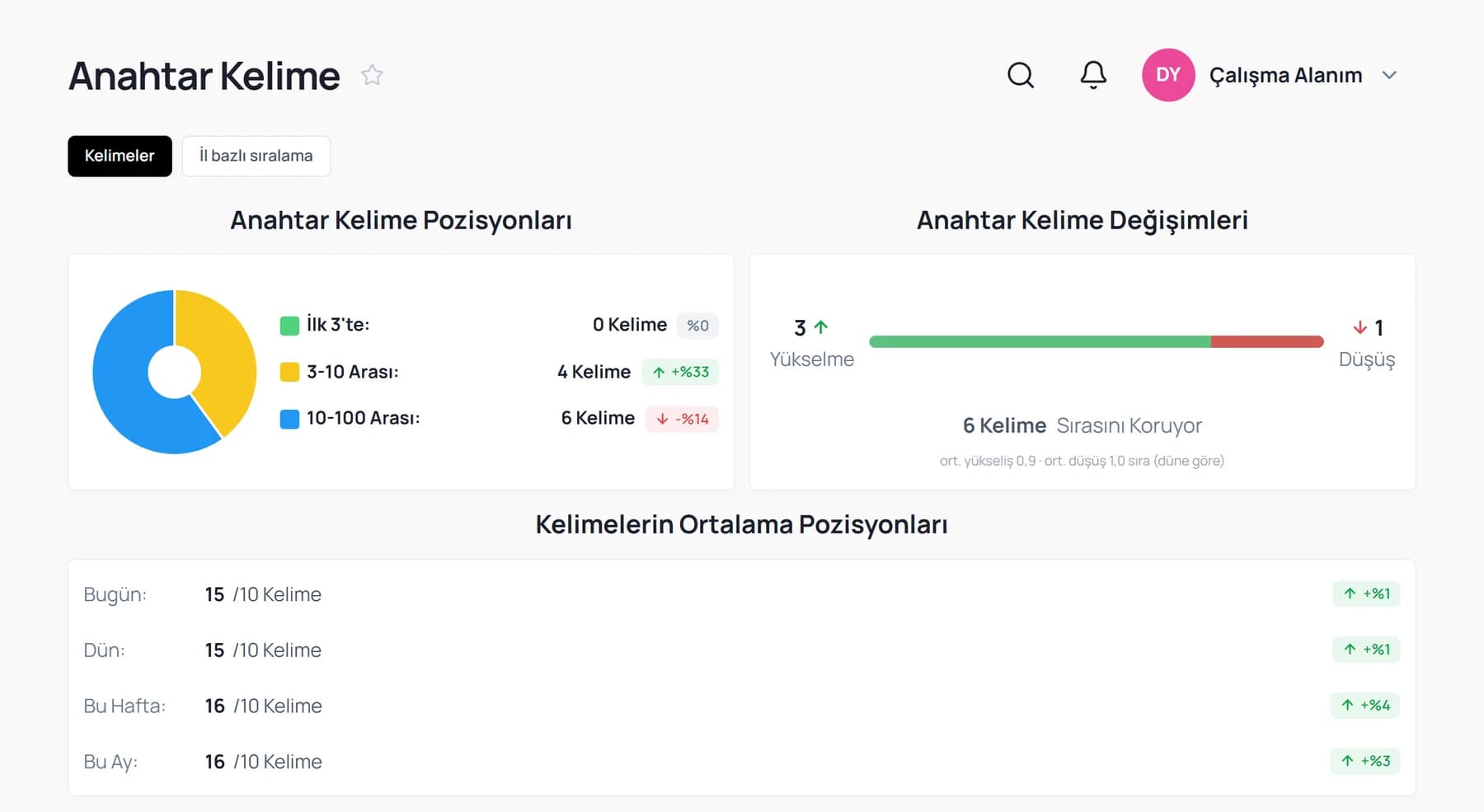
Task: Click the green İlk 3'te legend swatch
Action: coord(289,326)
